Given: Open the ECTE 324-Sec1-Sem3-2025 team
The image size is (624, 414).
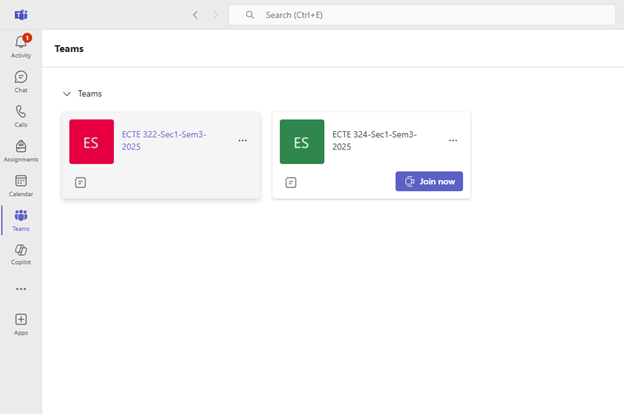Looking at the screenshot, I should coord(374,141).
